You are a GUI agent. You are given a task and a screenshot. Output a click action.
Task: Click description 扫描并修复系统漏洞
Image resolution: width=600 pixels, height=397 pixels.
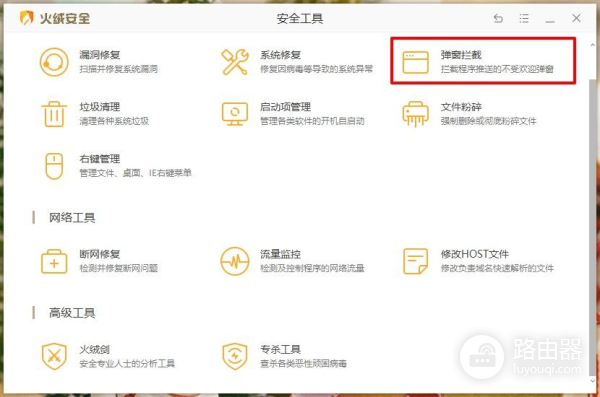[x=118, y=69]
